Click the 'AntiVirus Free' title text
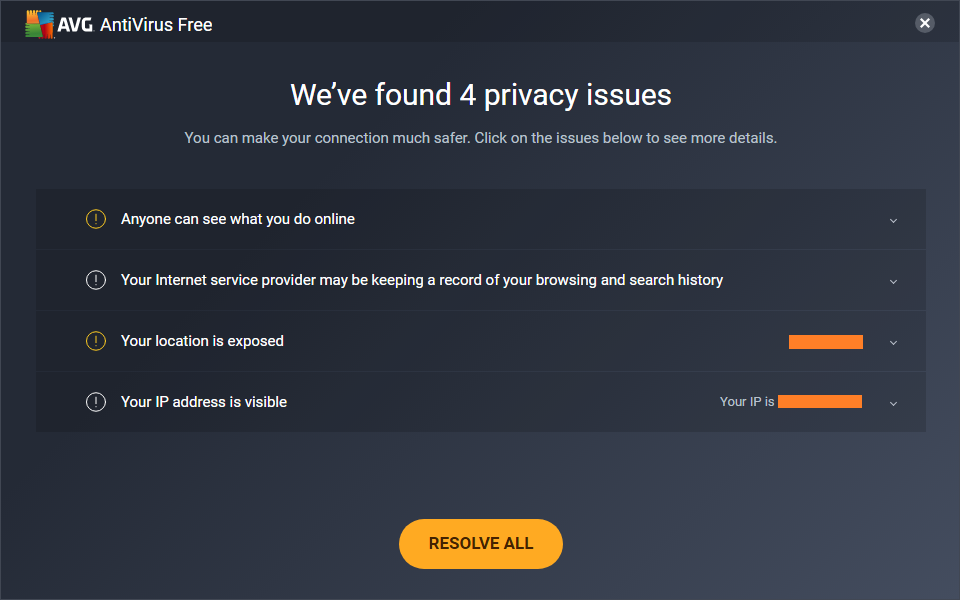 [156, 25]
